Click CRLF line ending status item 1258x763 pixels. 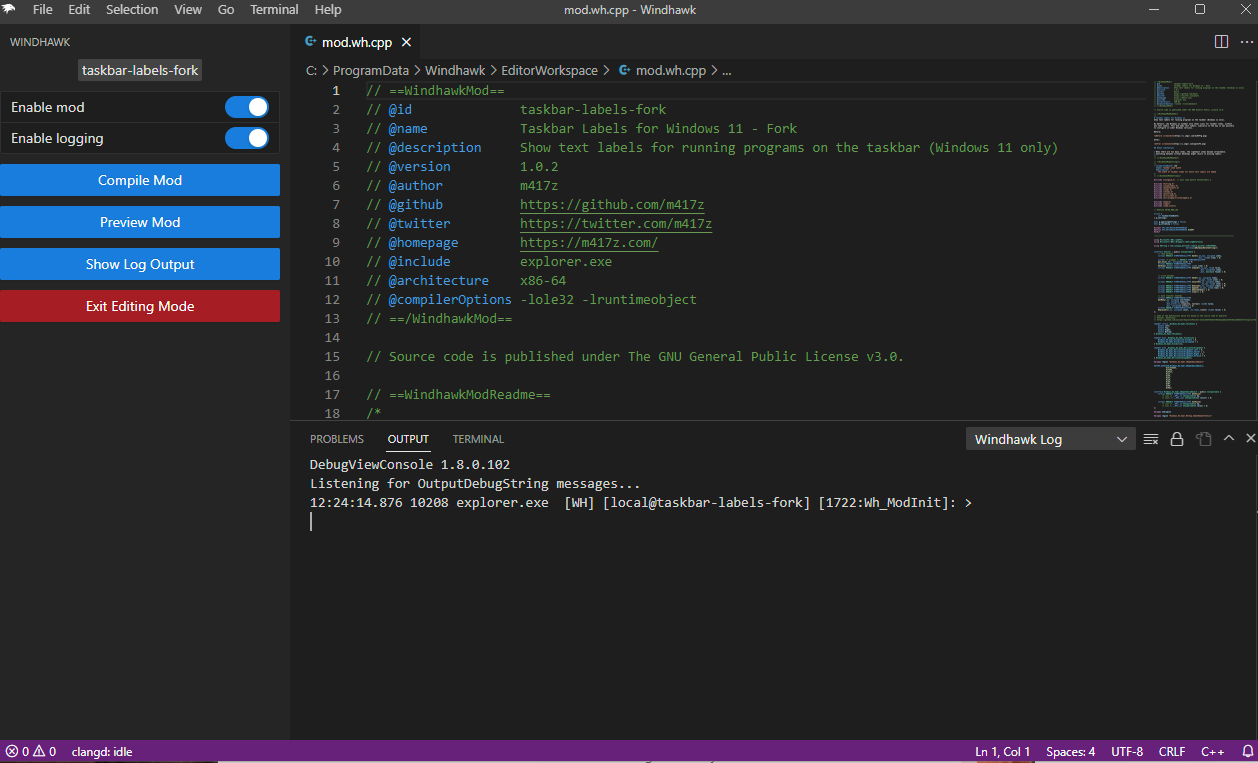tap(1172, 751)
